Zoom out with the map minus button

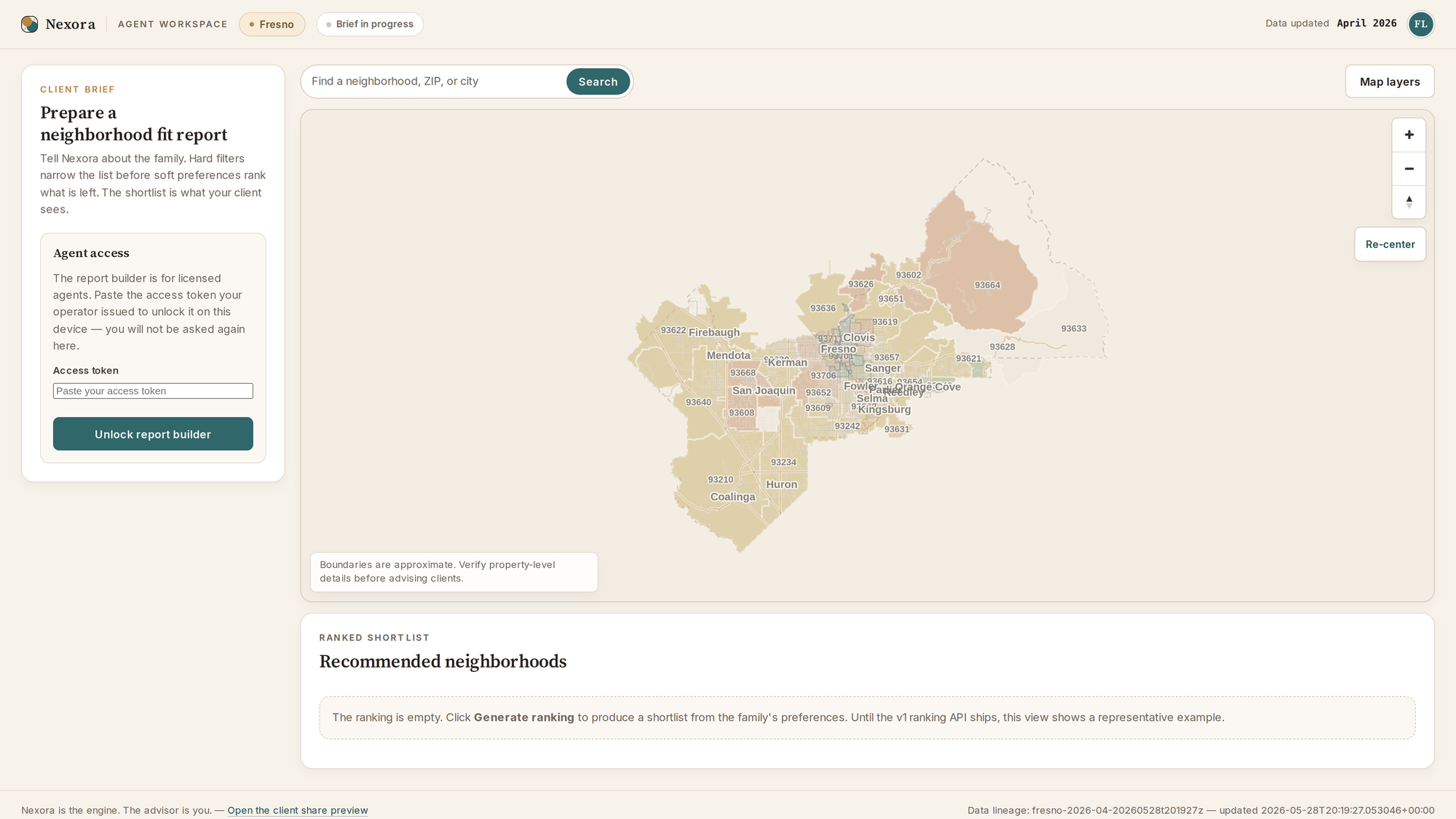(1409, 168)
